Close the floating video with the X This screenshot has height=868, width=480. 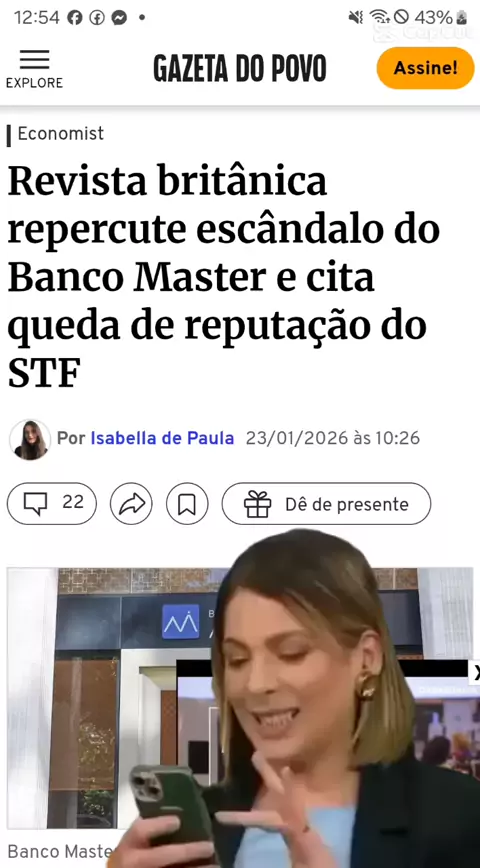point(474,673)
